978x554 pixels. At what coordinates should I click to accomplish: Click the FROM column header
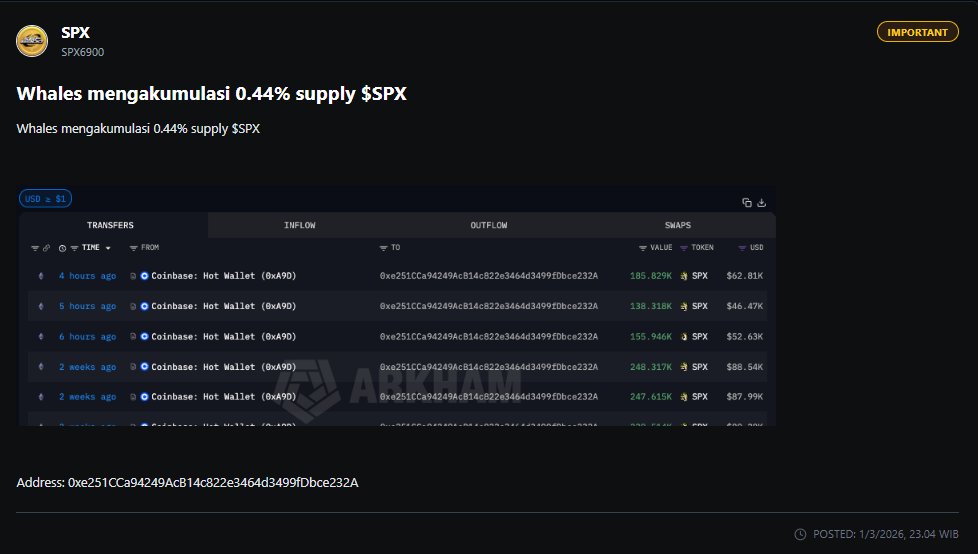point(150,248)
